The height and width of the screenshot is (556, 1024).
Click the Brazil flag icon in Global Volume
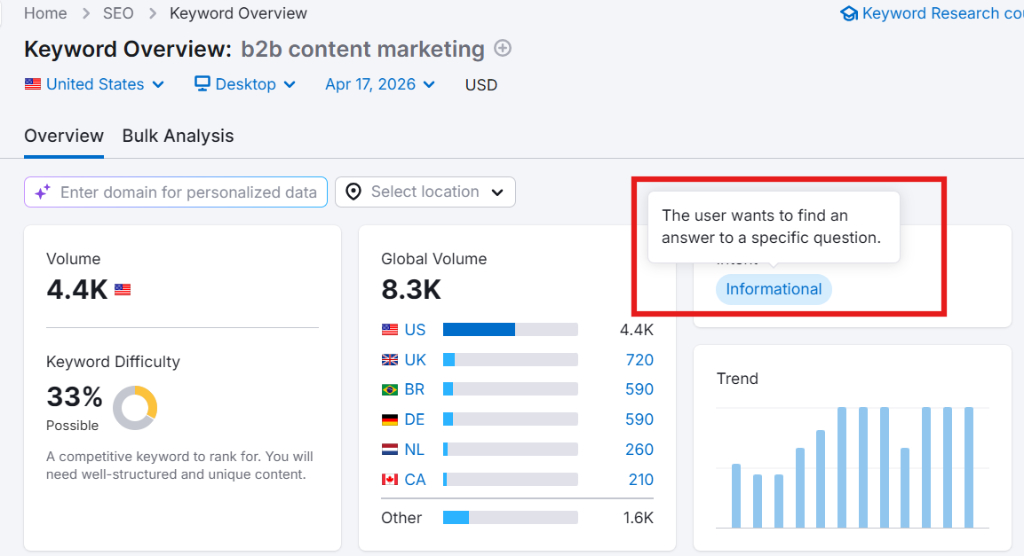click(390, 390)
